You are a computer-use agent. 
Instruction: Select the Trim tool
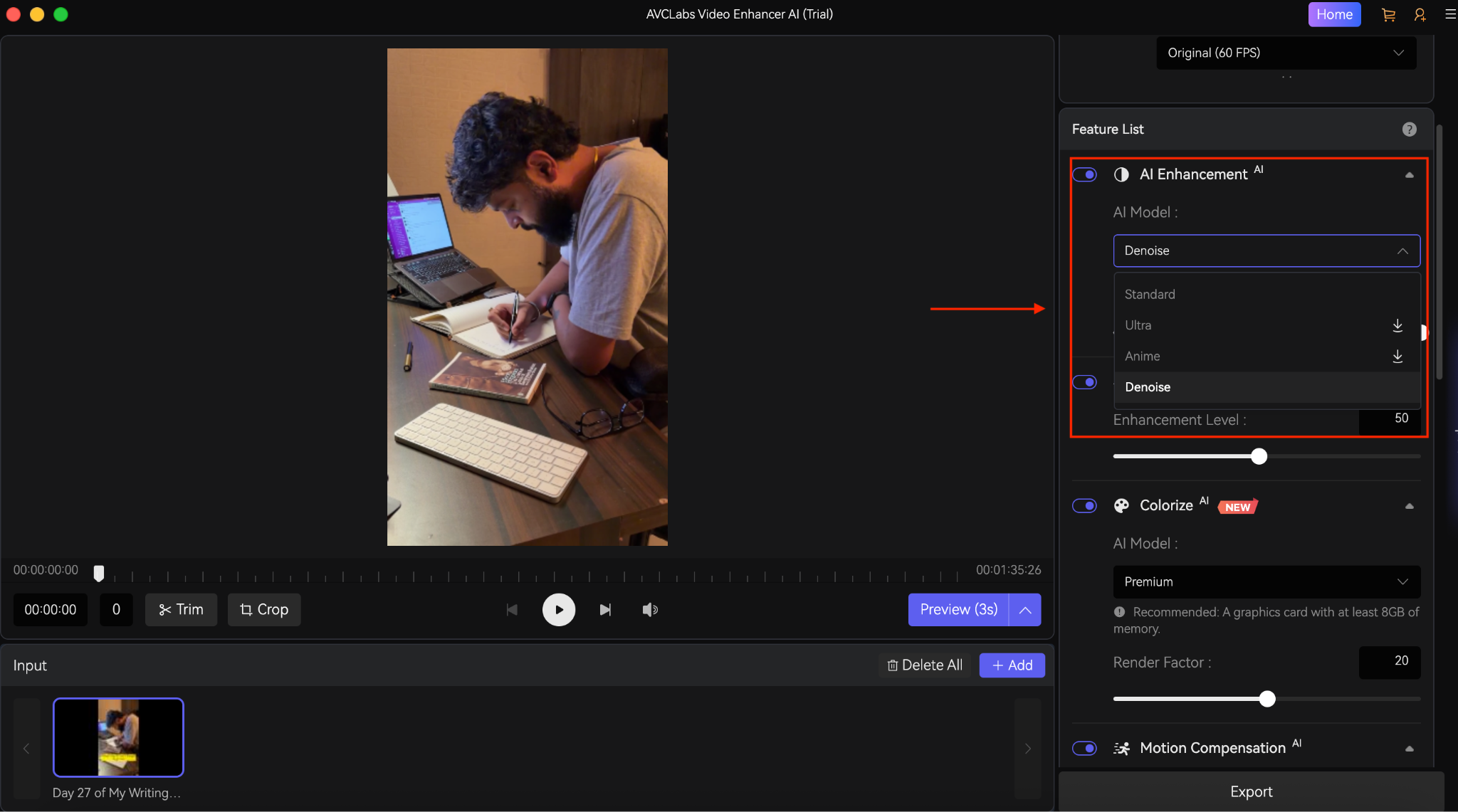181,609
